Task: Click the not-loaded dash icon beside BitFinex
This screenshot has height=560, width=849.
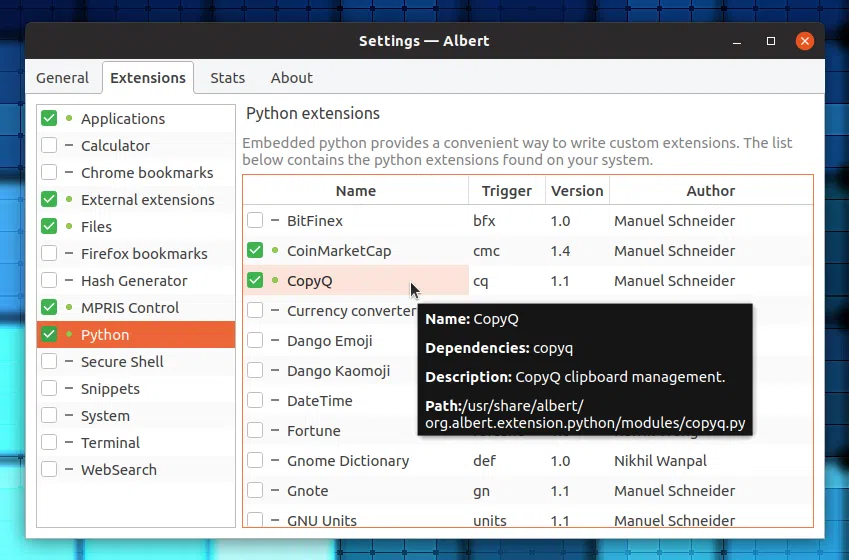Action: click(x=275, y=220)
